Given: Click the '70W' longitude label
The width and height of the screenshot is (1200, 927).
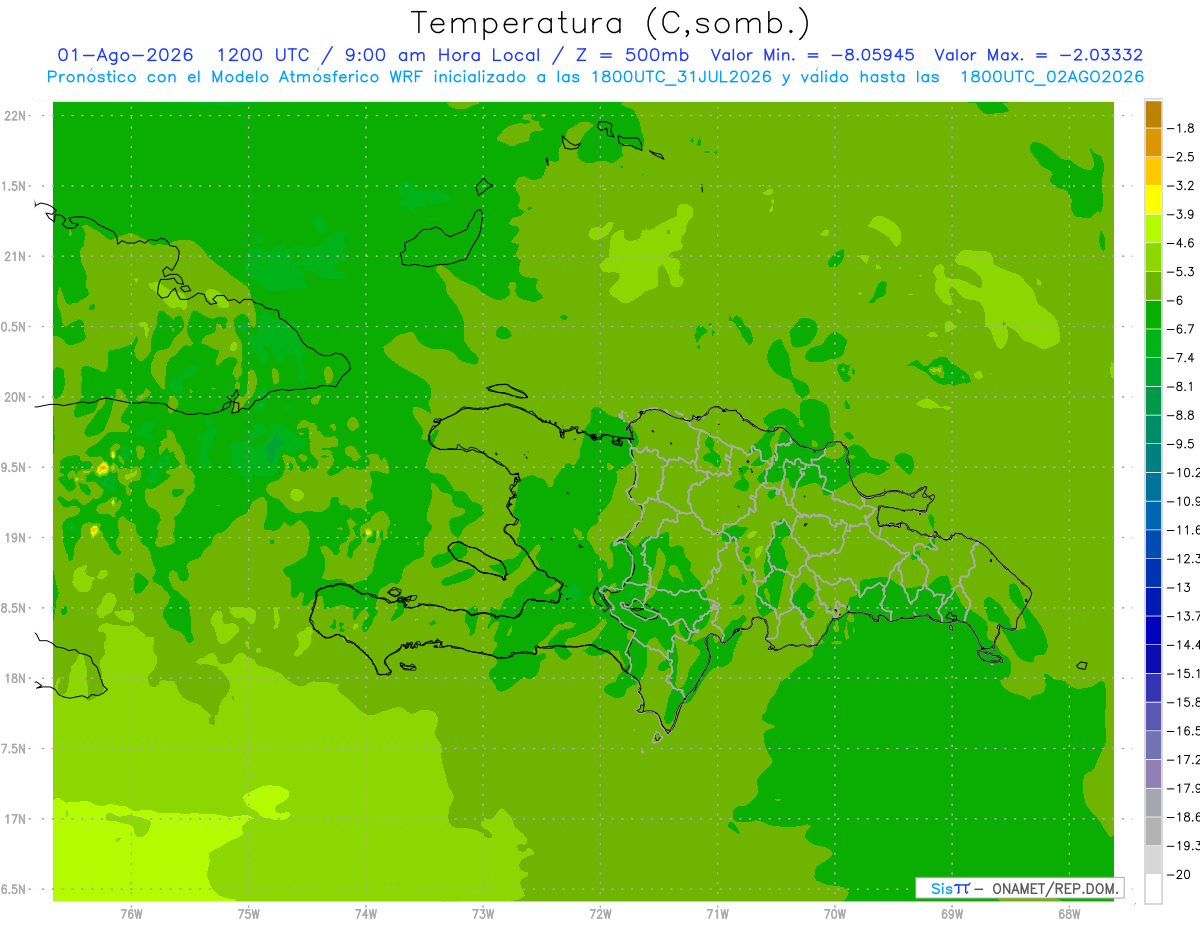Looking at the screenshot, I should [x=835, y=914].
